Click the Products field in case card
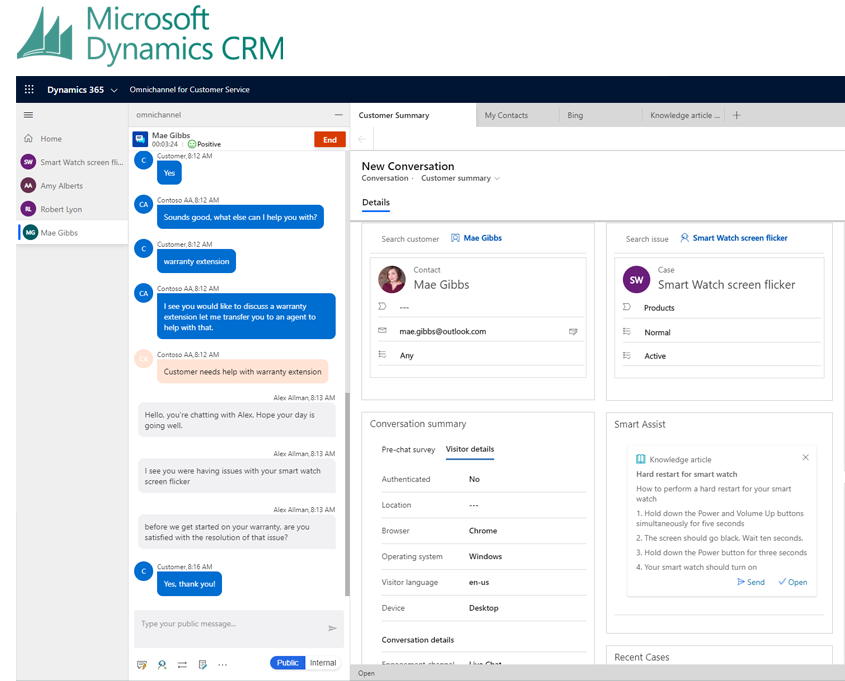This screenshot has width=845, height=681. tap(659, 308)
